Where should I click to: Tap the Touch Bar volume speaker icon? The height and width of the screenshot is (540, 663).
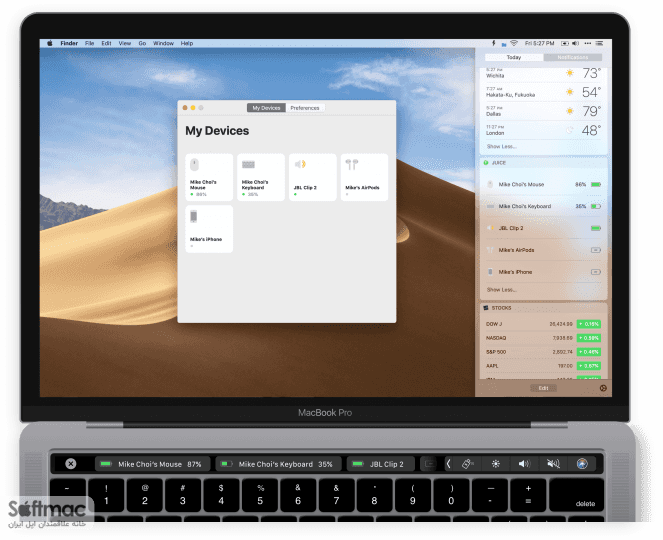click(x=524, y=464)
